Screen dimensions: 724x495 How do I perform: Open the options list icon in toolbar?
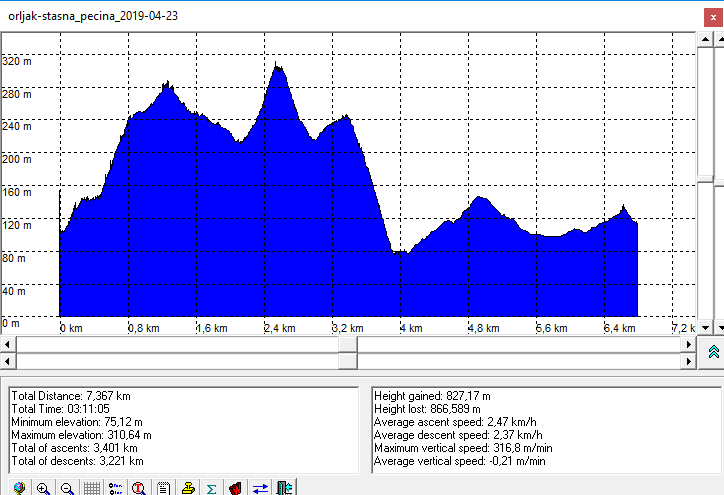pos(115,488)
